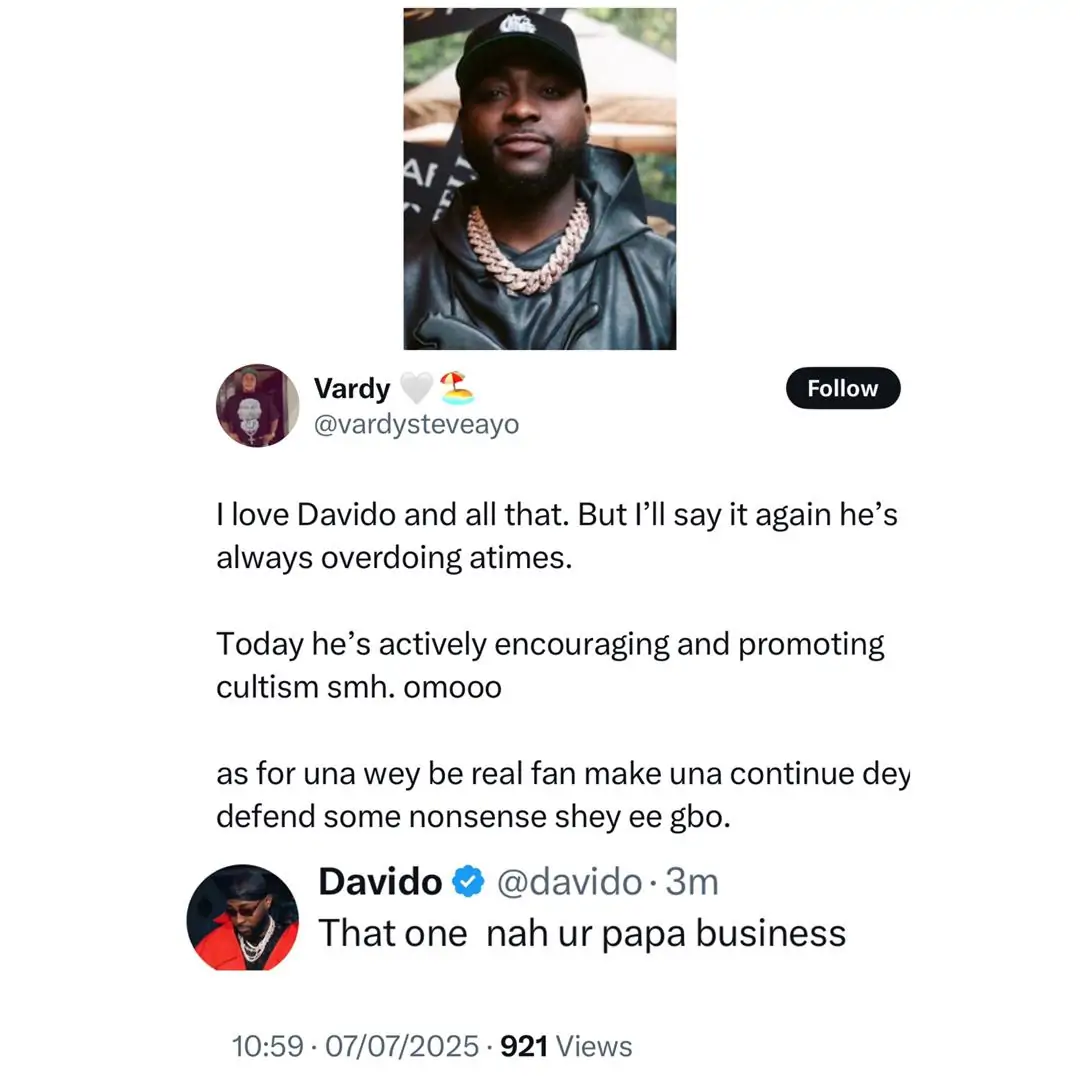Click the Vardy display name

pos(352,388)
